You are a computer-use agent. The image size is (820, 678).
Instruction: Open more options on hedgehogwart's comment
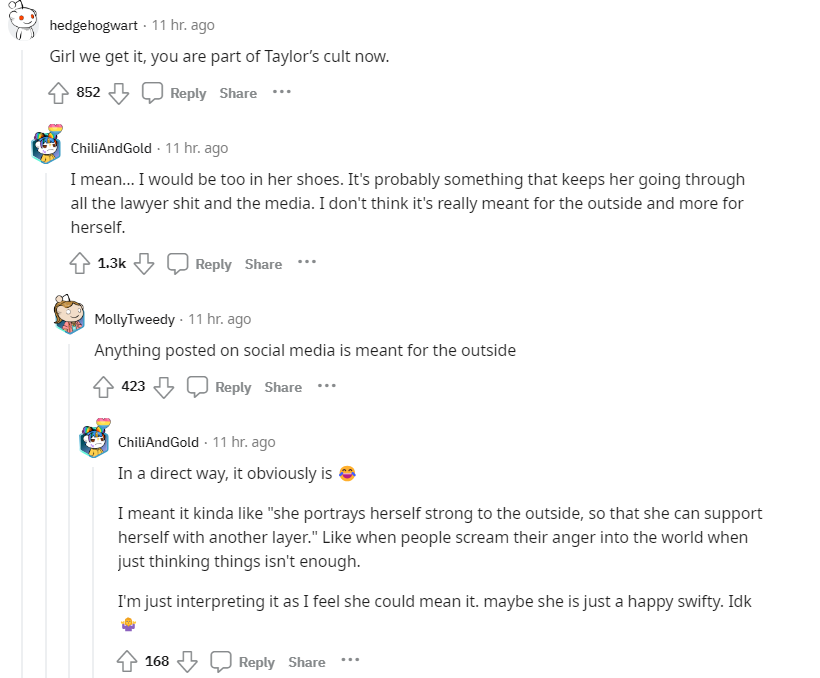(x=282, y=92)
